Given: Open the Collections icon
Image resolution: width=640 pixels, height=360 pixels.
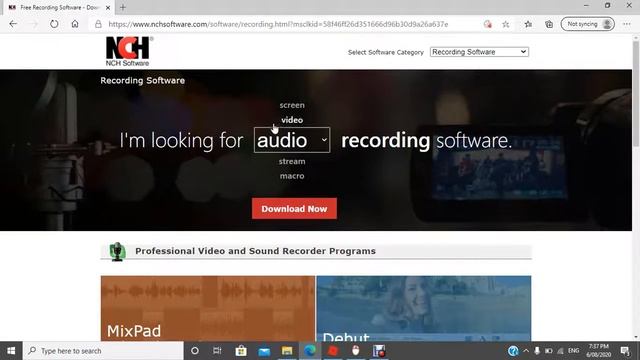Looking at the screenshot, I should (x=549, y=24).
